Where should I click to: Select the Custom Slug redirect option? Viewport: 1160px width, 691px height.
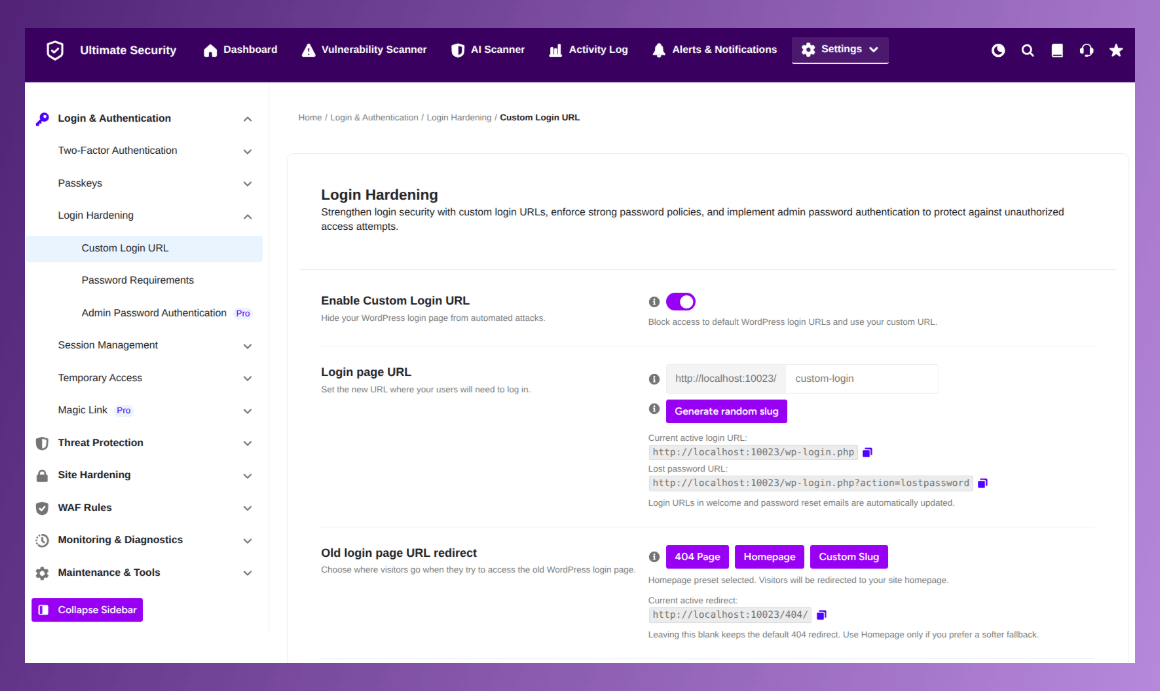[849, 557]
